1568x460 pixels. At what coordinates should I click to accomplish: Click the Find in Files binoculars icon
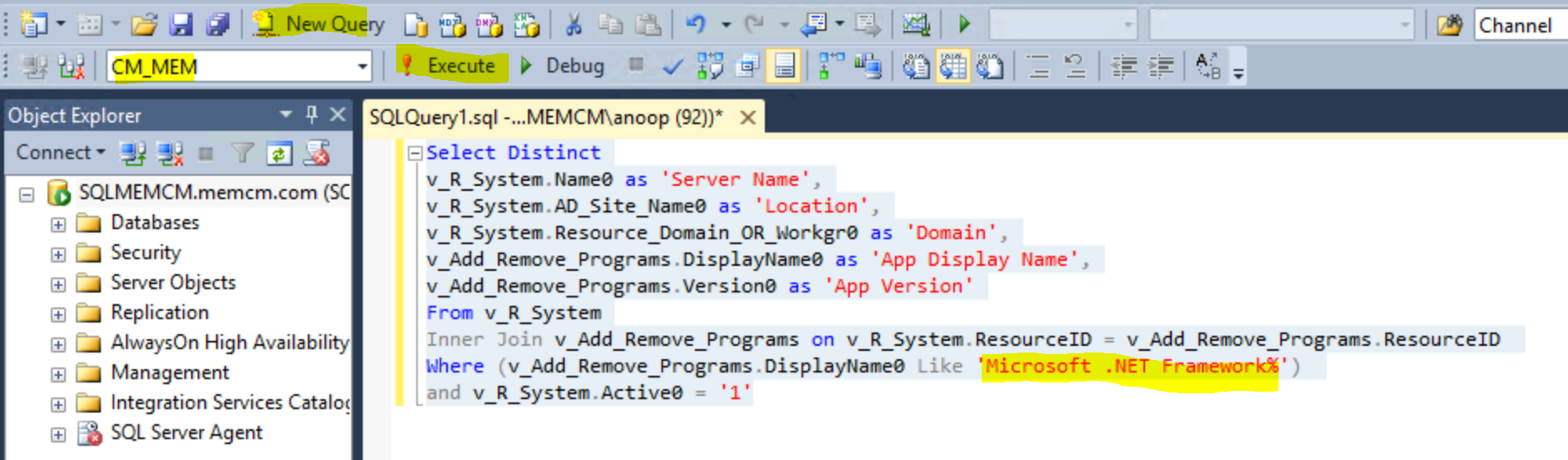click(x=1450, y=25)
